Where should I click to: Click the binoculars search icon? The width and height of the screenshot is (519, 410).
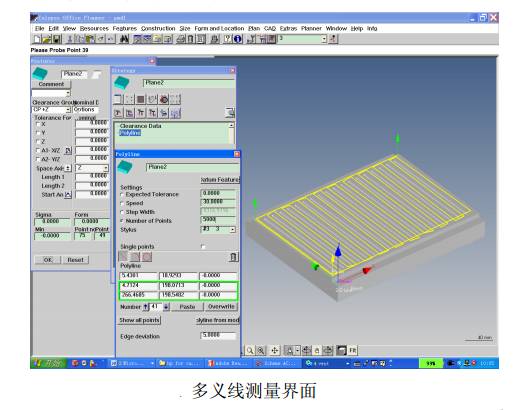pyautogui.click(x=124, y=39)
